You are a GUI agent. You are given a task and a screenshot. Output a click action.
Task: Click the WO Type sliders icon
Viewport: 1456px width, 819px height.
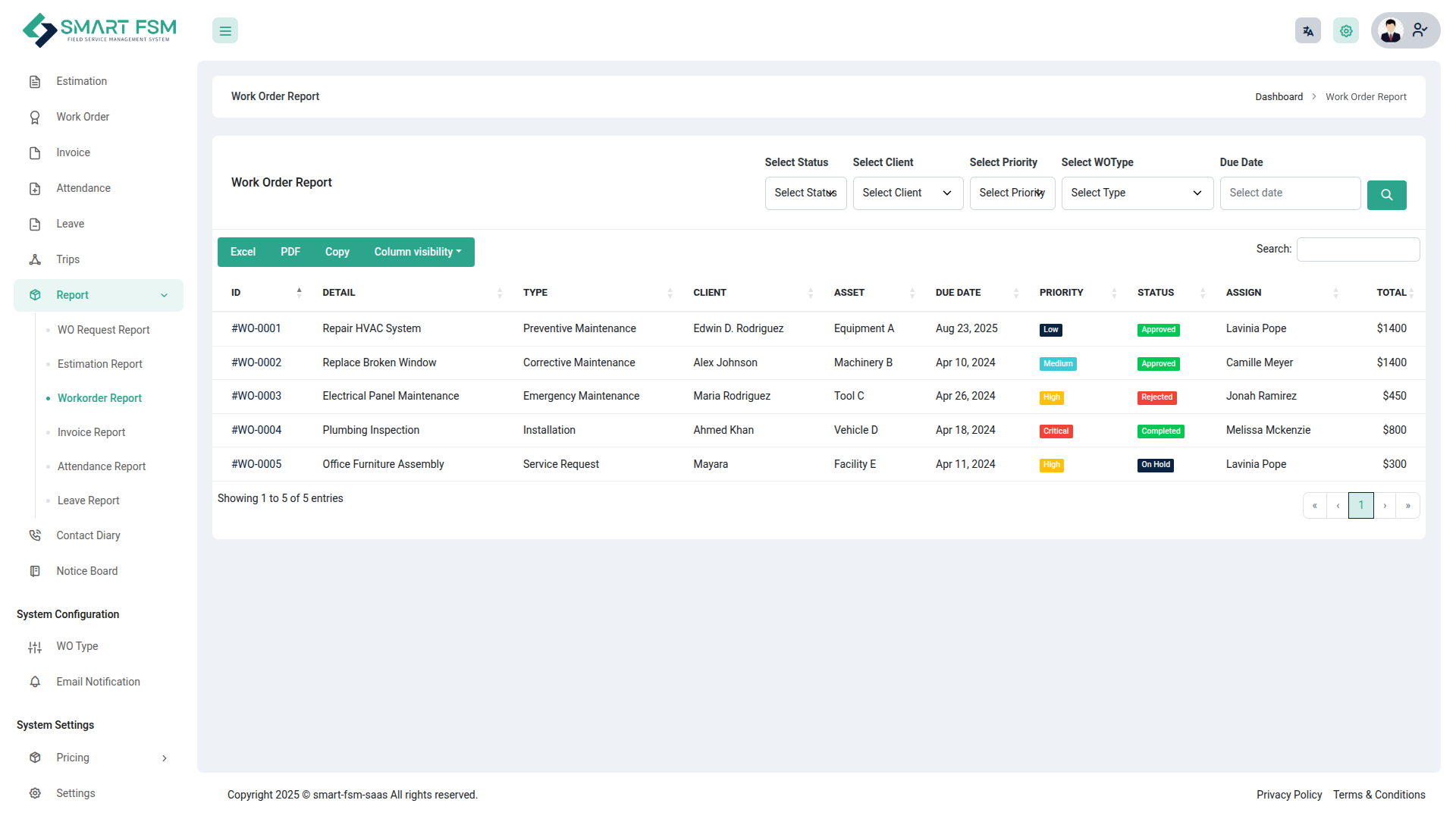pyautogui.click(x=35, y=647)
